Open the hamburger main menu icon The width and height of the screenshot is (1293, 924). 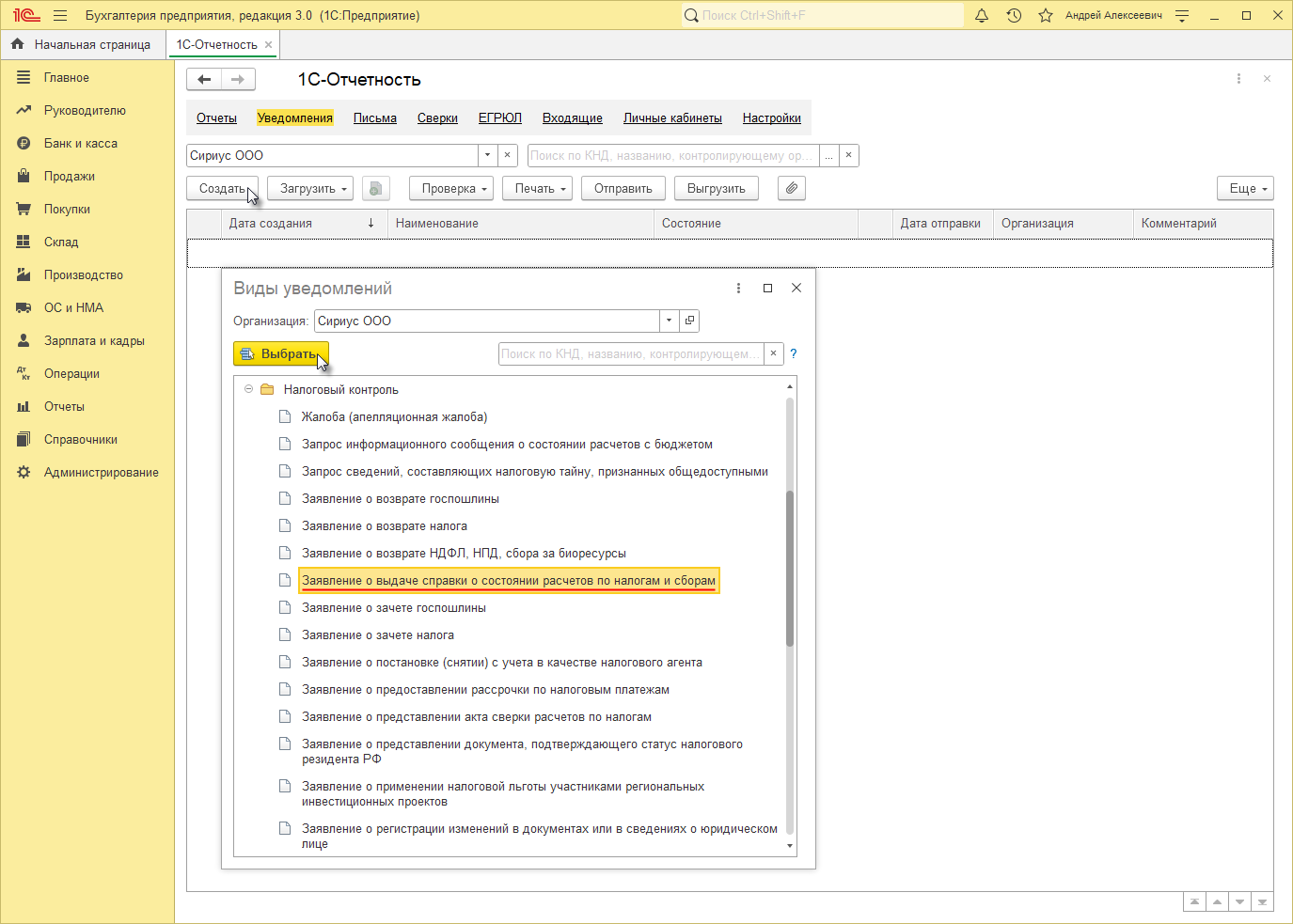click(x=60, y=16)
